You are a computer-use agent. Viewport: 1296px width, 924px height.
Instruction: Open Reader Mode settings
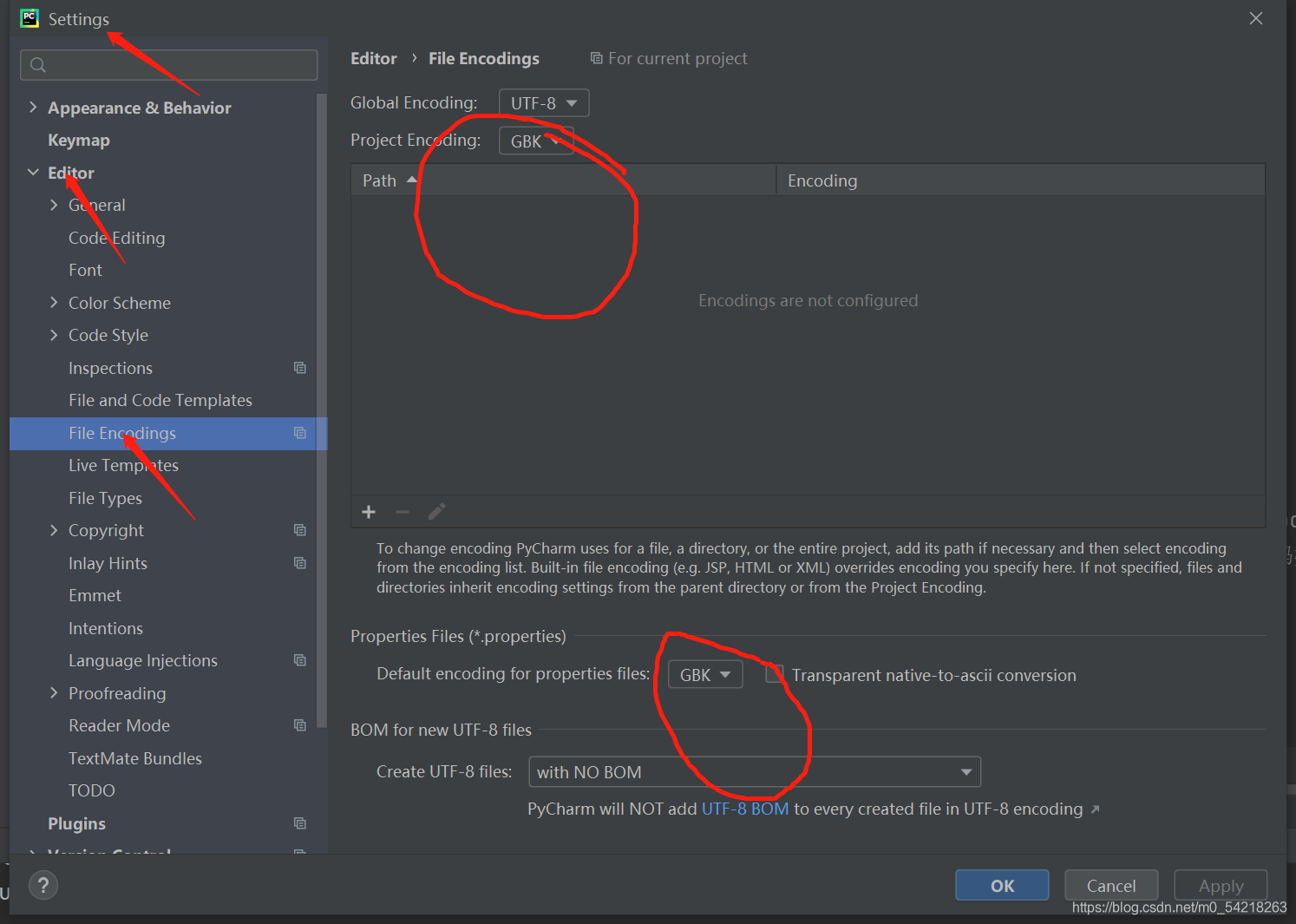[119, 725]
